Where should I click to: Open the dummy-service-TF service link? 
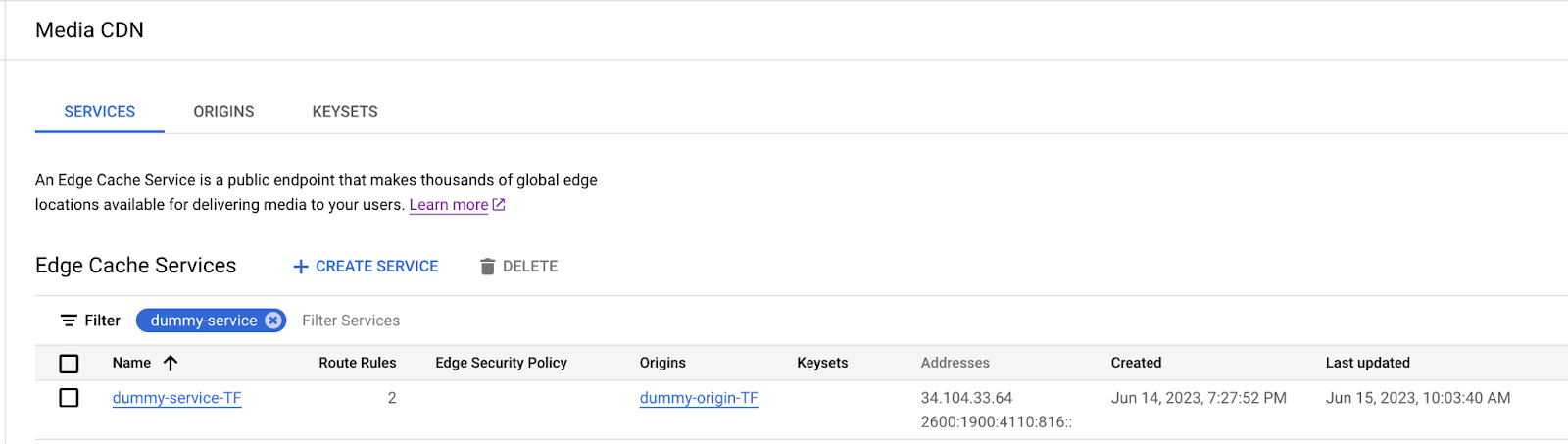176,398
